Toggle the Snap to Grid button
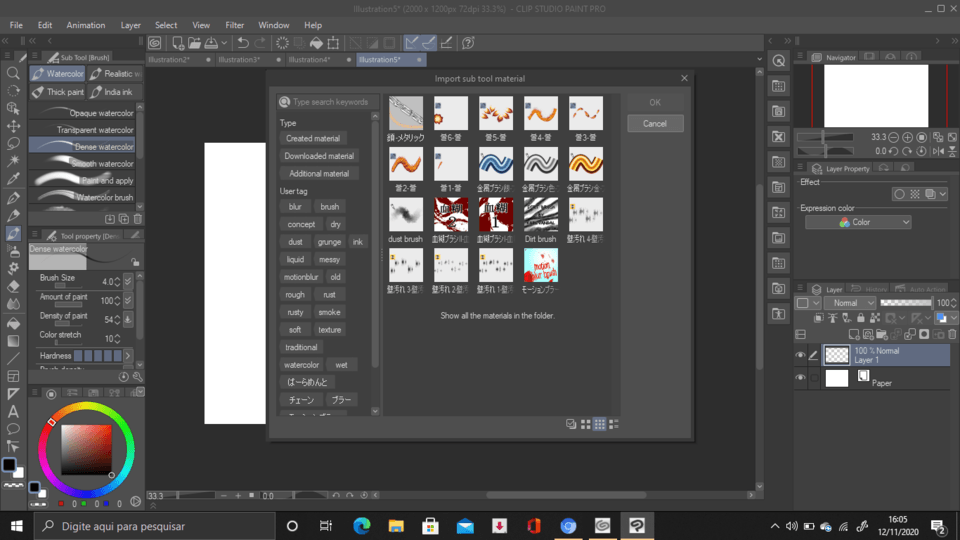The image size is (960, 540). pyautogui.click(x=446, y=43)
